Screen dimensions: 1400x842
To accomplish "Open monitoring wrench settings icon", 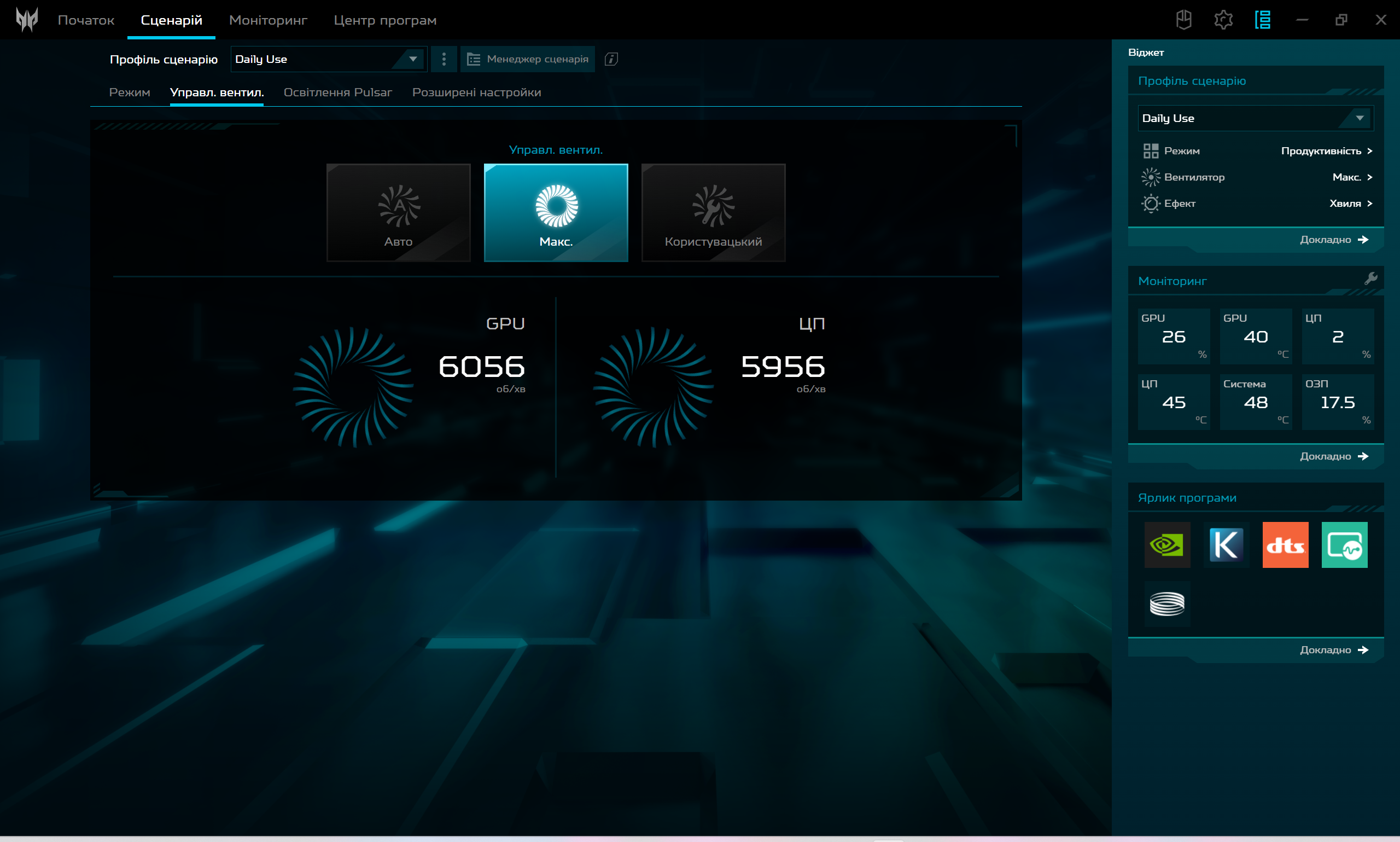I will (1370, 278).
